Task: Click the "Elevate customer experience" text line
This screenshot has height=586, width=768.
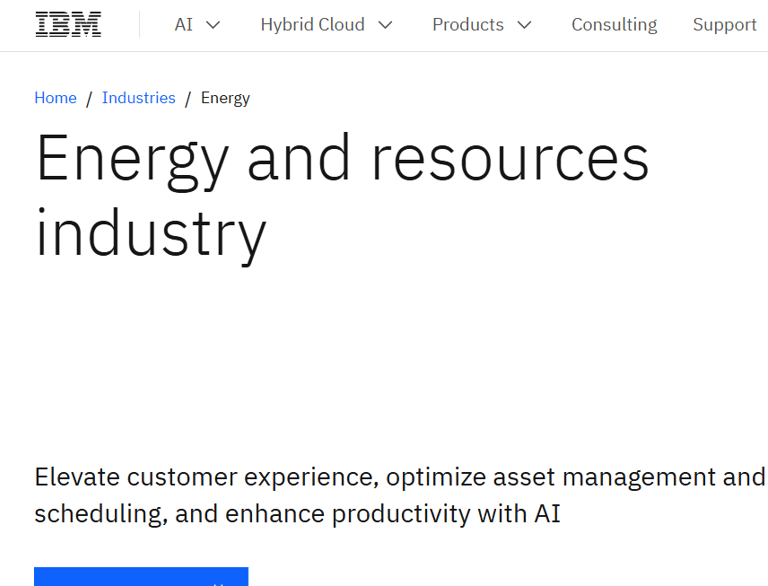Action: click(399, 477)
